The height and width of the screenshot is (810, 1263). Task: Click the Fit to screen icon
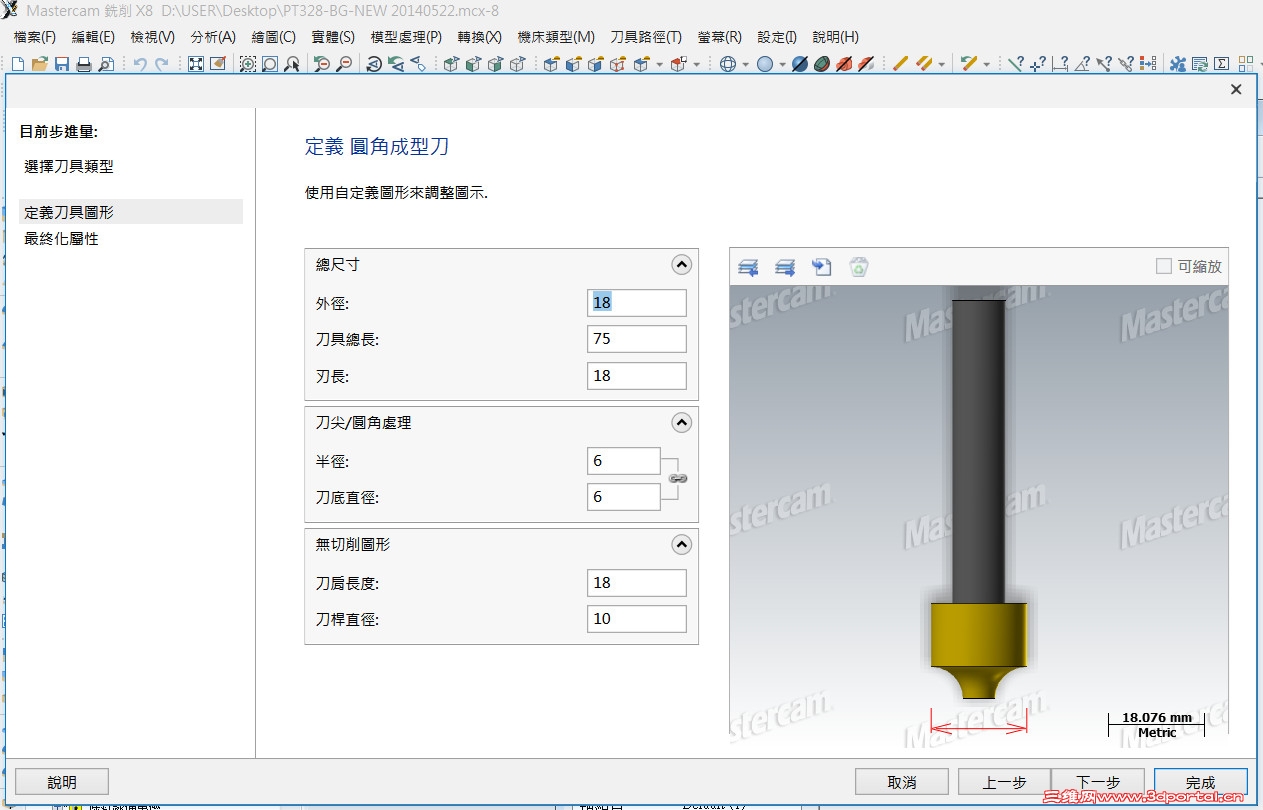[x=196, y=64]
